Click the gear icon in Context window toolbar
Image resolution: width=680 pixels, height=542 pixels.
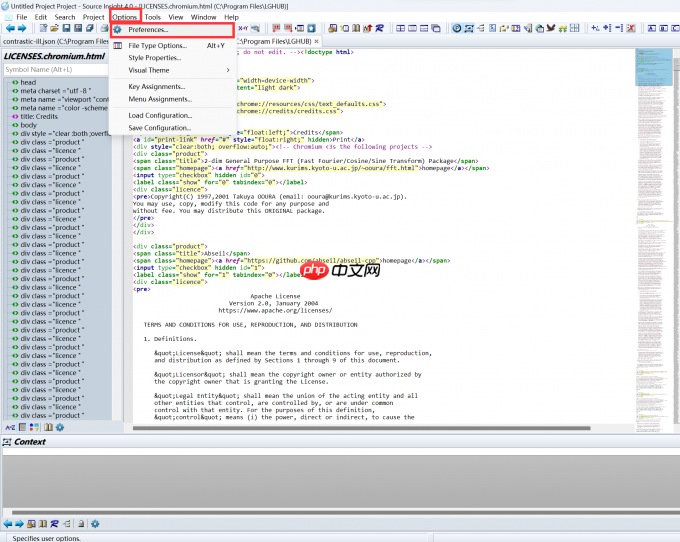[x=95, y=523]
